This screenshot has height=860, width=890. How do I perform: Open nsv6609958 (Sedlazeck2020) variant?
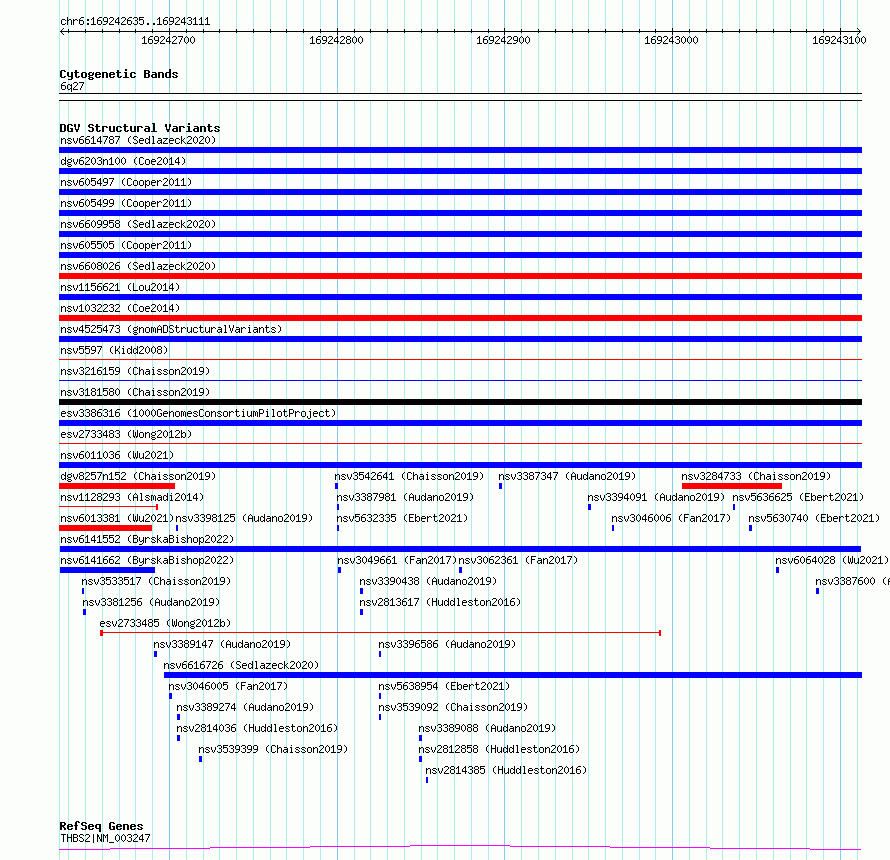point(138,224)
